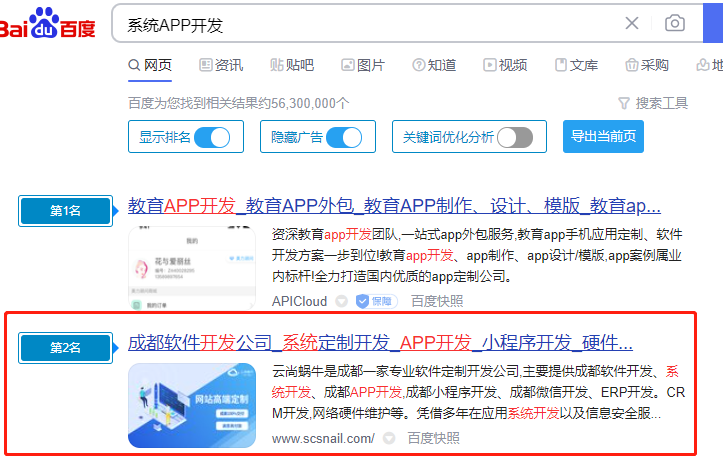Turn off the 显示排名 toggle
This screenshot has height=461, width=723.
click(212, 137)
